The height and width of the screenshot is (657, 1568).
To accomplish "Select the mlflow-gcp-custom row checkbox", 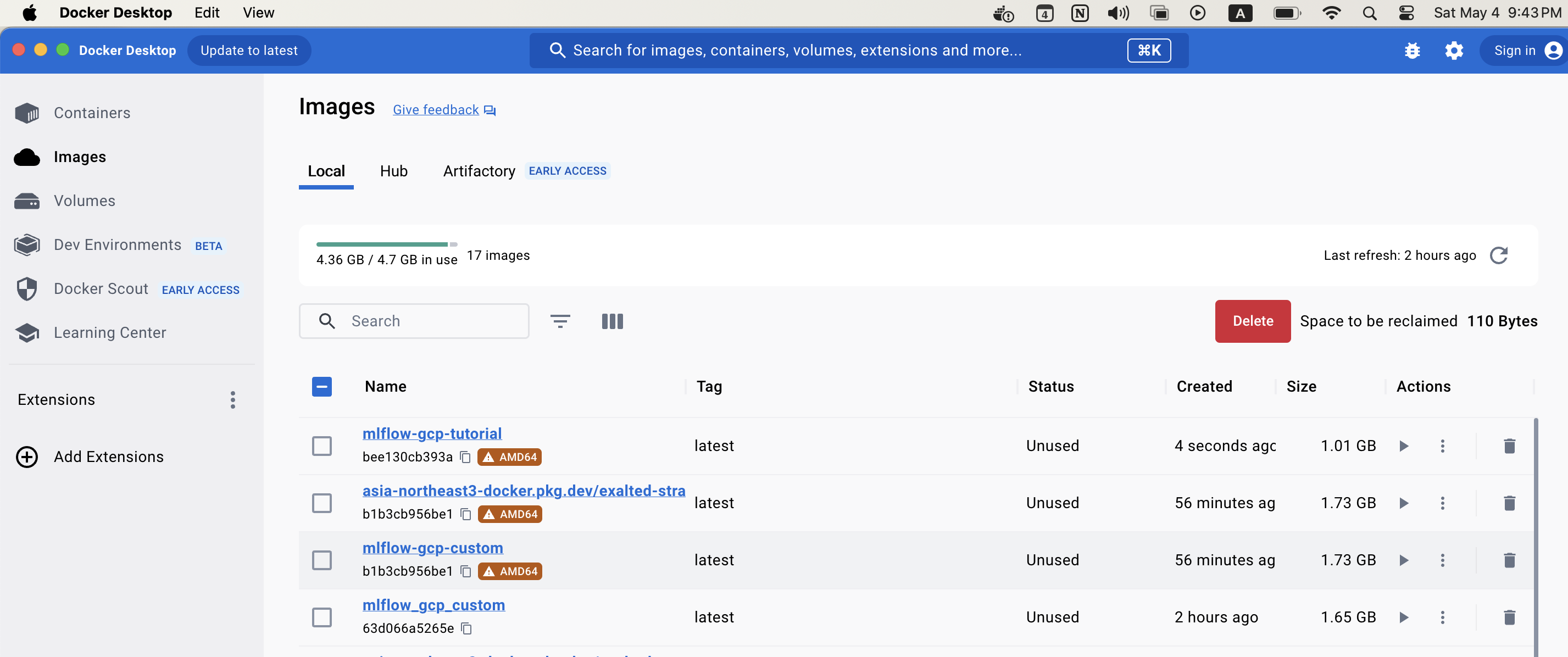I will click(x=321, y=560).
